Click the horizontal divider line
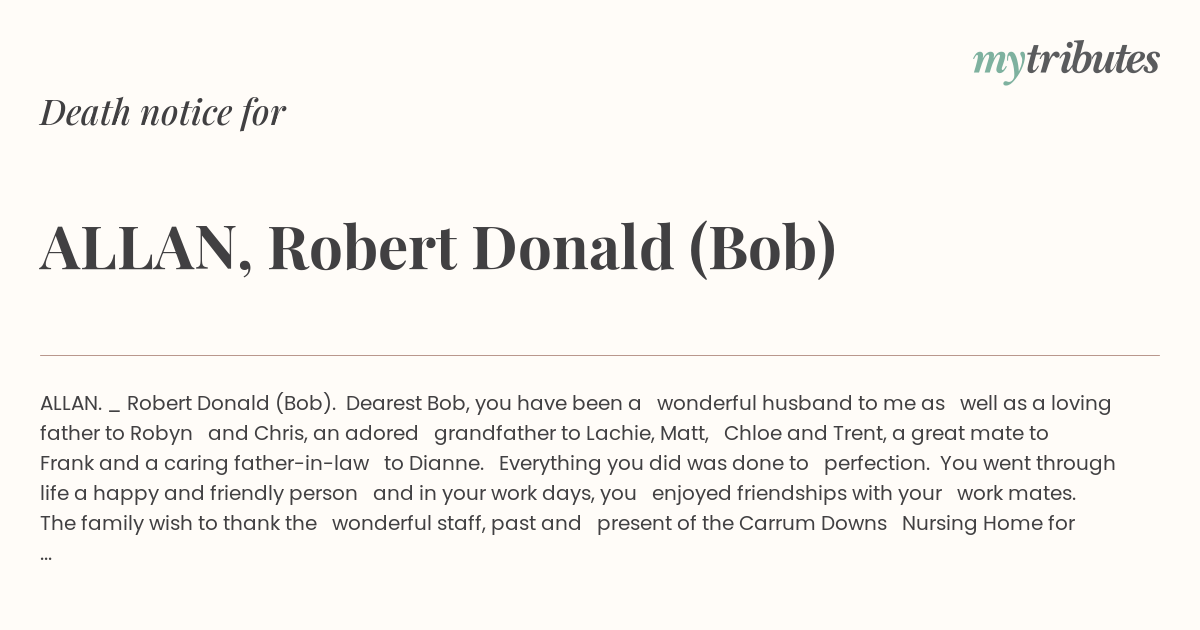Viewport: 1200px width, 630px height. click(600, 355)
